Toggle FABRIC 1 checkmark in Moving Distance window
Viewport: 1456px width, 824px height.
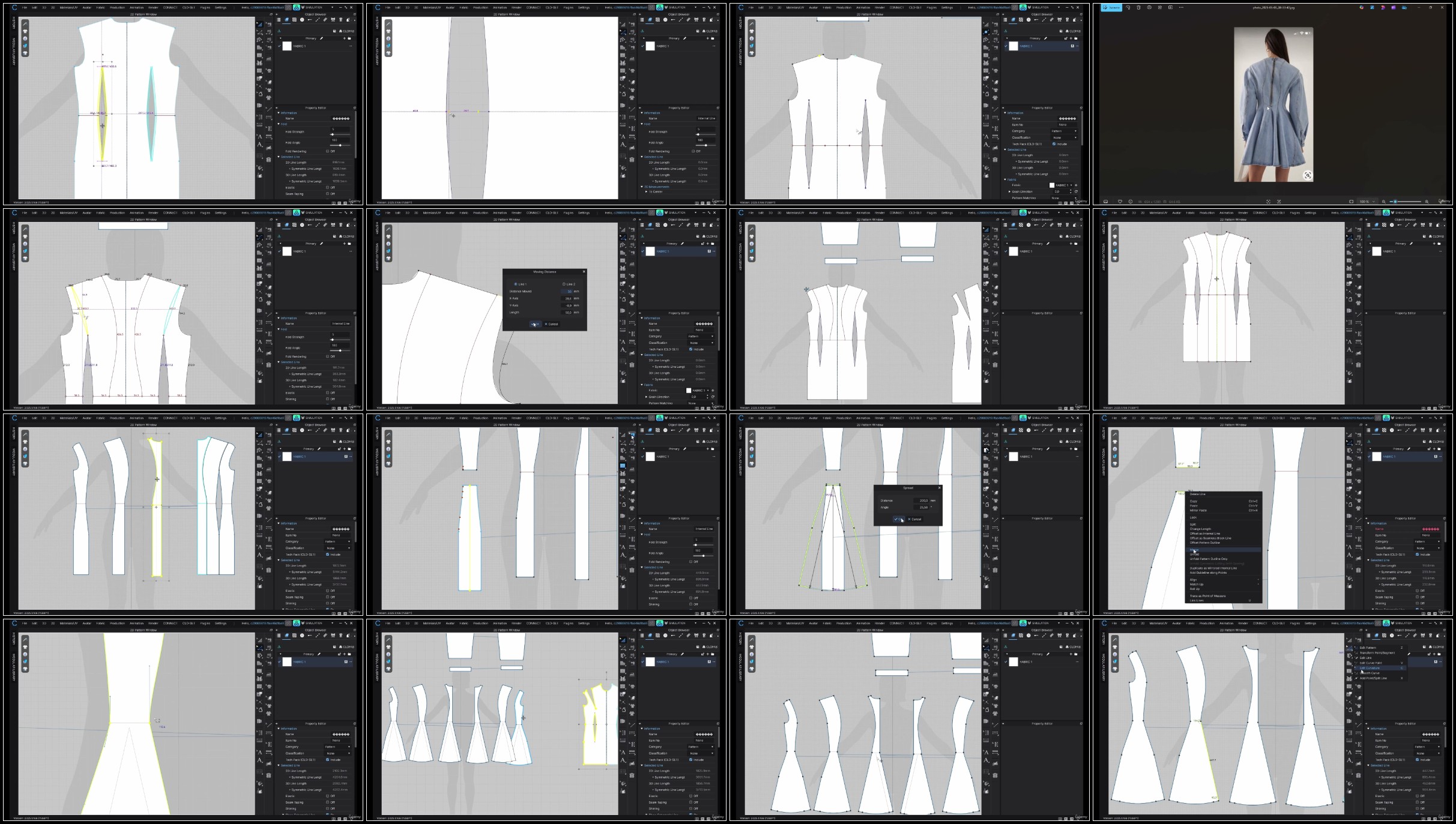[643, 251]
